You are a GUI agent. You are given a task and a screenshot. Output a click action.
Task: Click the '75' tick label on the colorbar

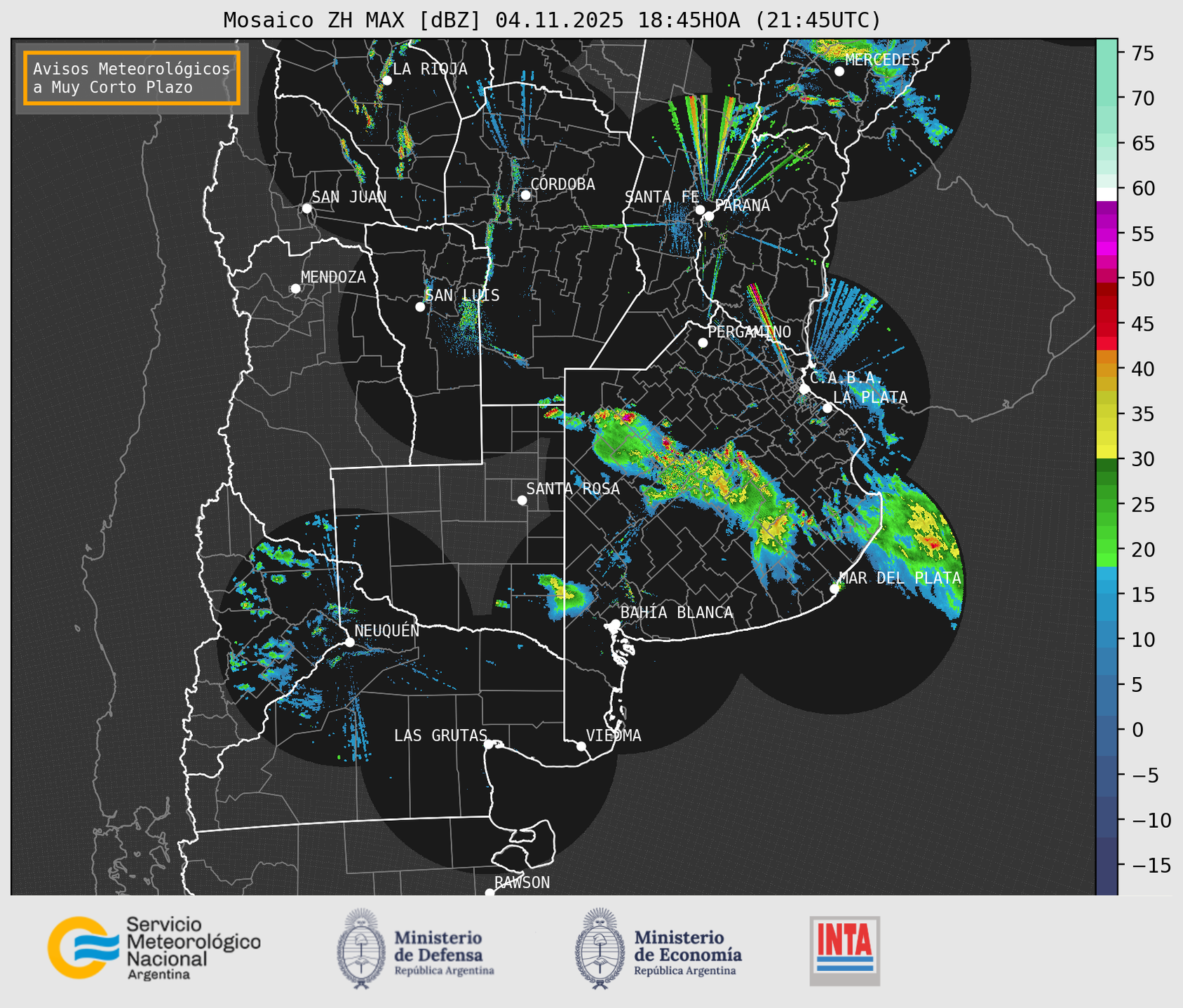[x=1142, y=53]
